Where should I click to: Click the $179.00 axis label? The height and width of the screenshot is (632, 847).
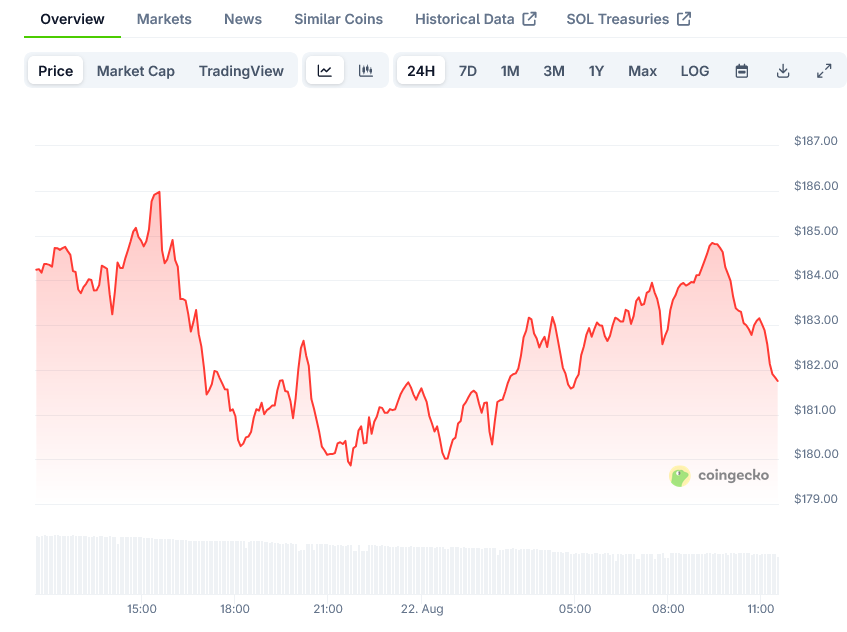click(x=816, y=499)
